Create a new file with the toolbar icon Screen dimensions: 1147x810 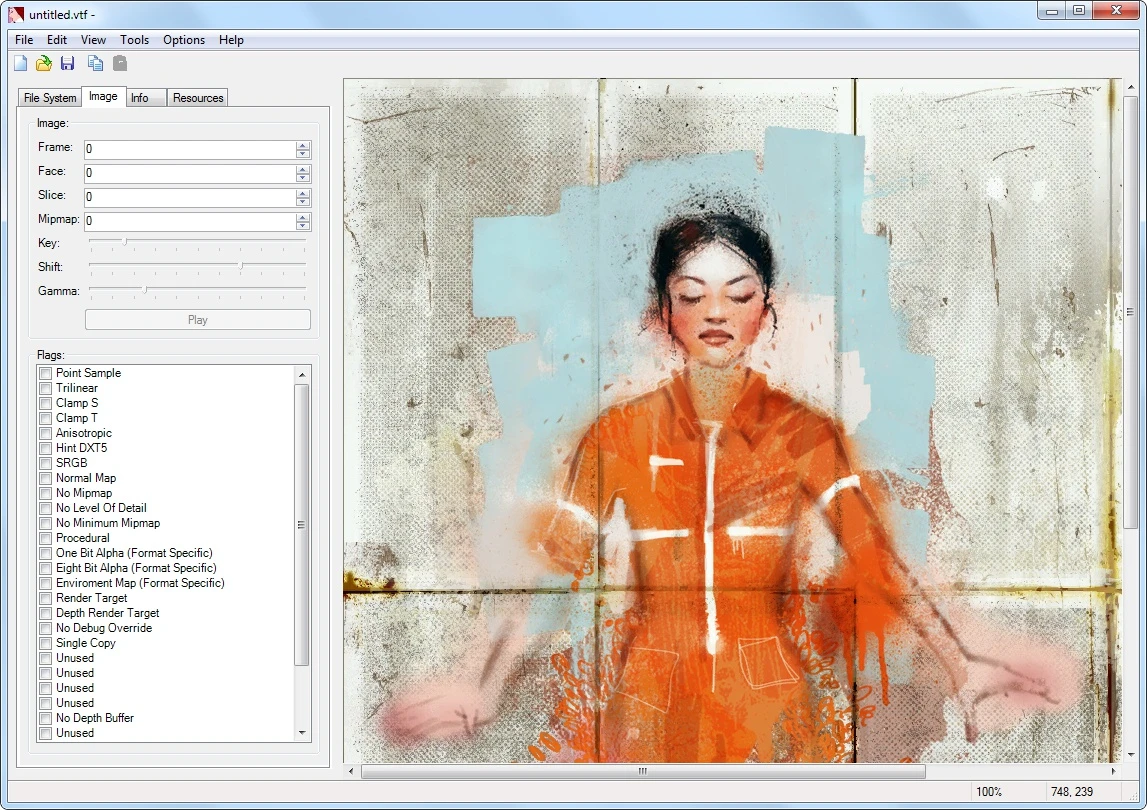pyautogui.click(x=20, y=64)
